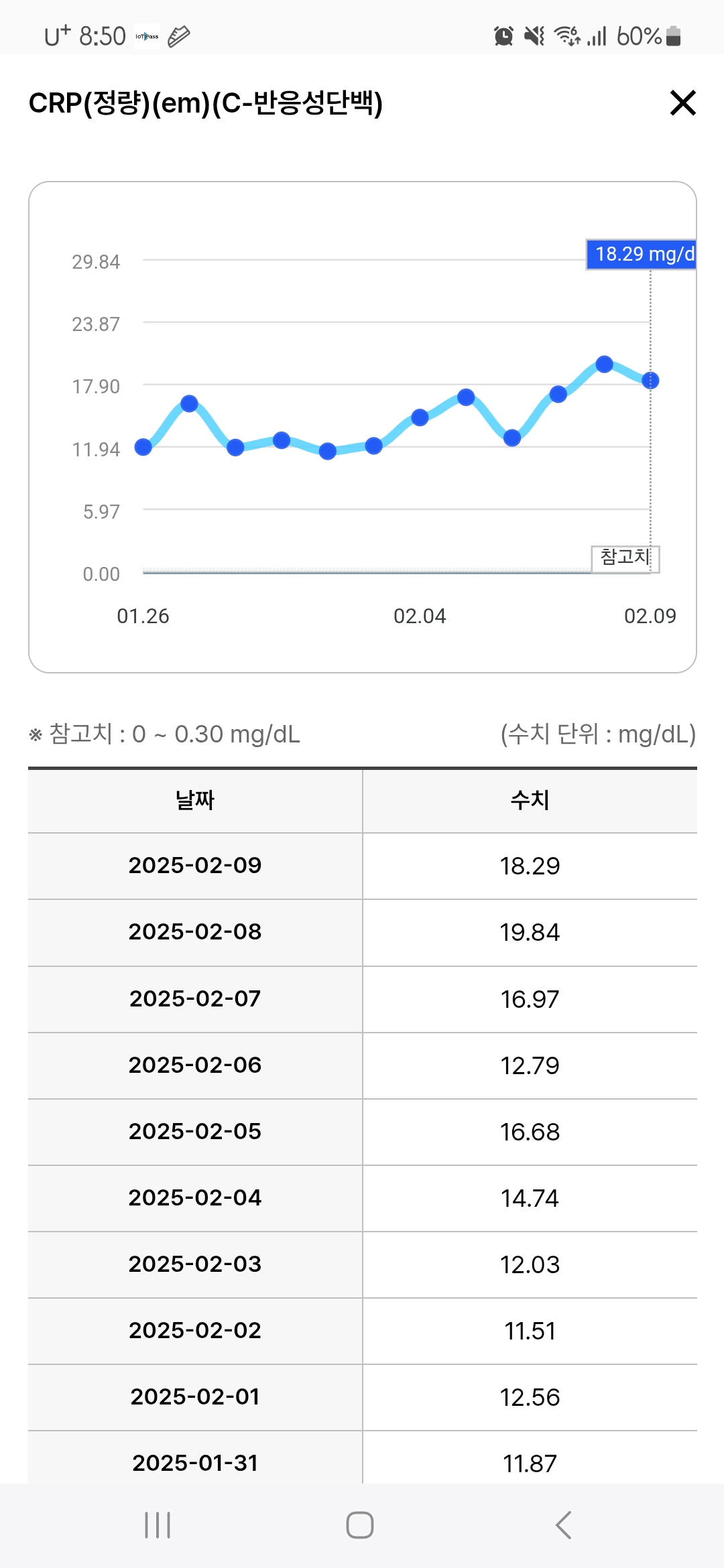Tap the alarm icon in status bar
Viewport: 724px width, 1568px height.
pos(503,36)
